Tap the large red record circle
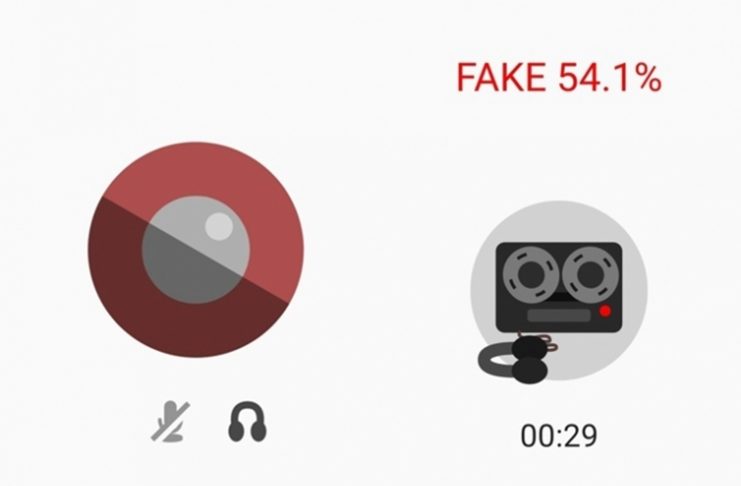This screenshot has height=486, width=741. tap(196, 250)
